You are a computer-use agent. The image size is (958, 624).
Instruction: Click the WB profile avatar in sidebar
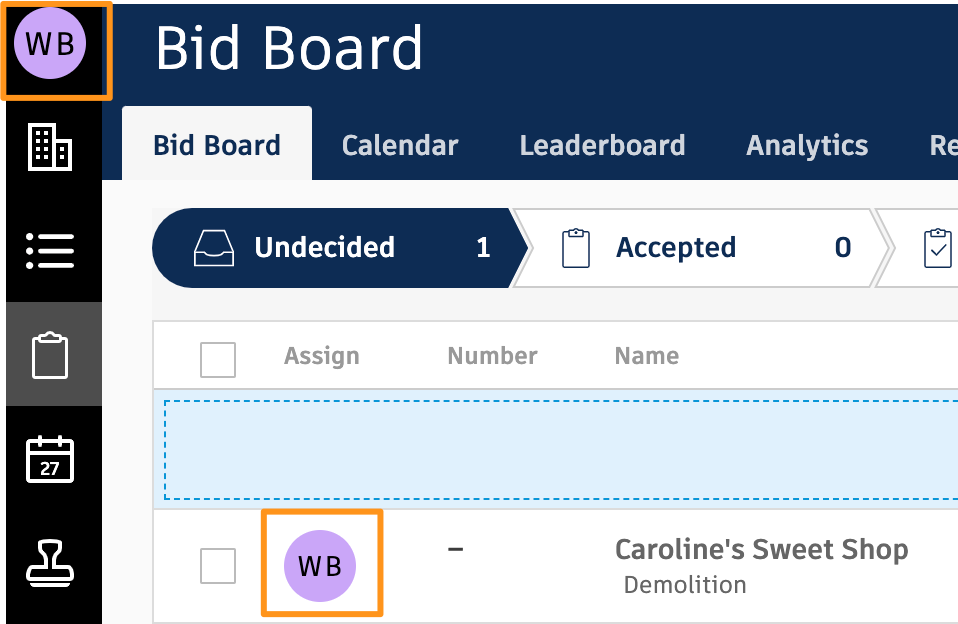pyautogui.click(x=50, y=45)
